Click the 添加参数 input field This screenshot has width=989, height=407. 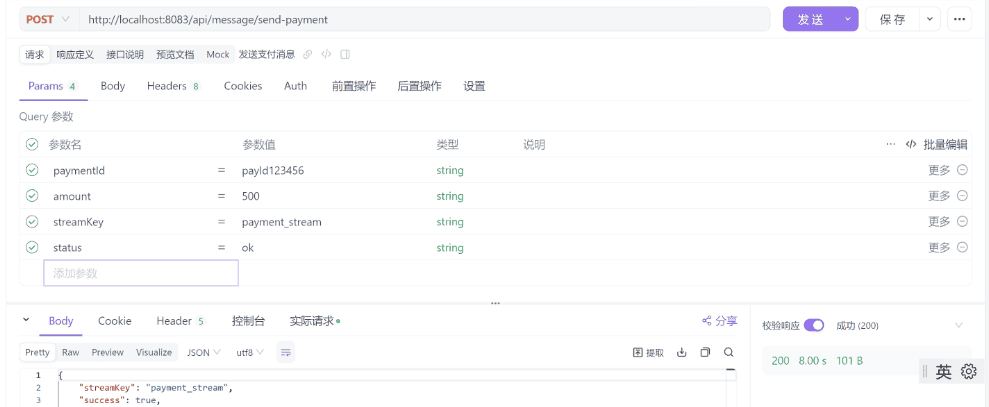[x=141, y=273]
